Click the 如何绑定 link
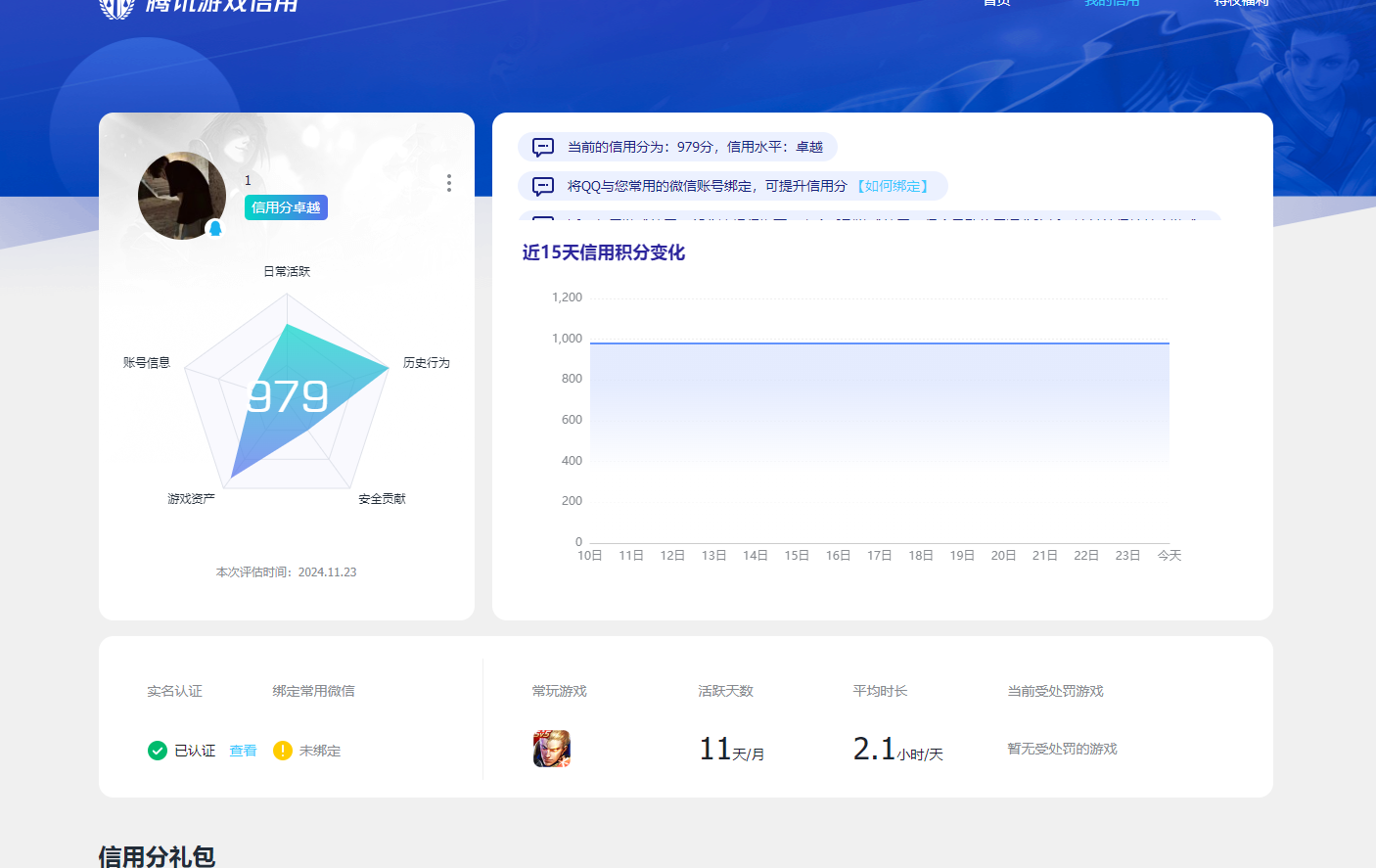This screenshot has height=868, width=1376. [893, 186]
